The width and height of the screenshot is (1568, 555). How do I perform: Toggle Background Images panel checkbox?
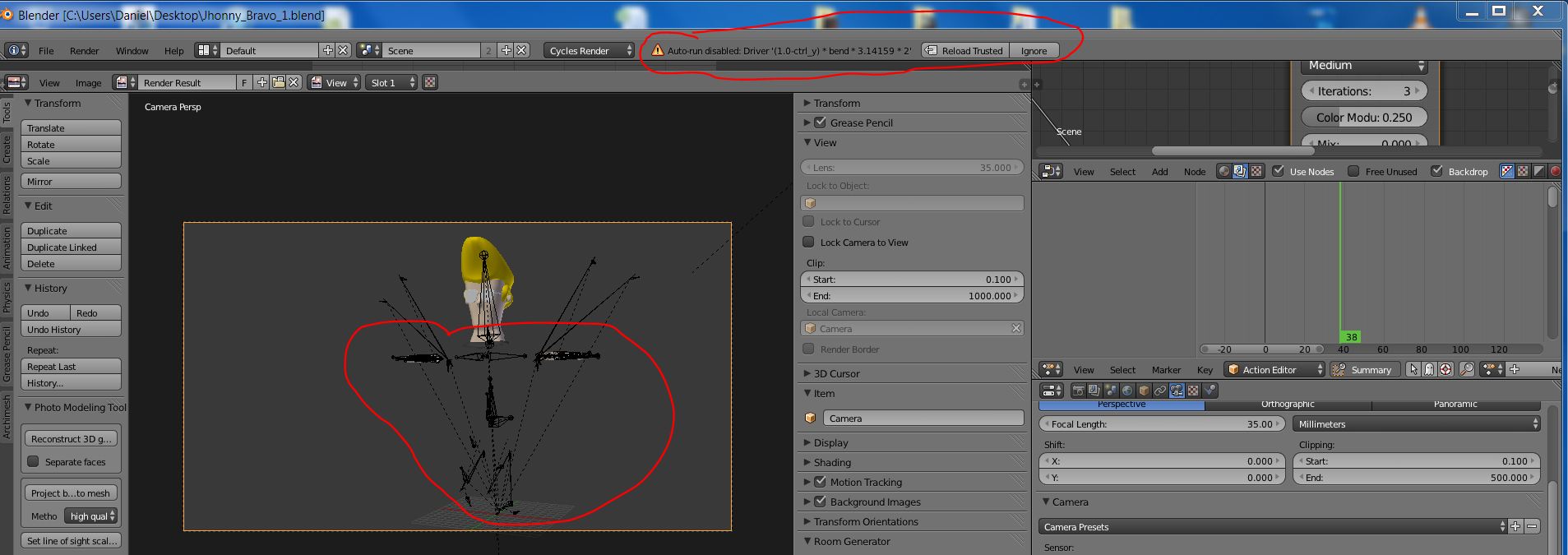point(820,502)
